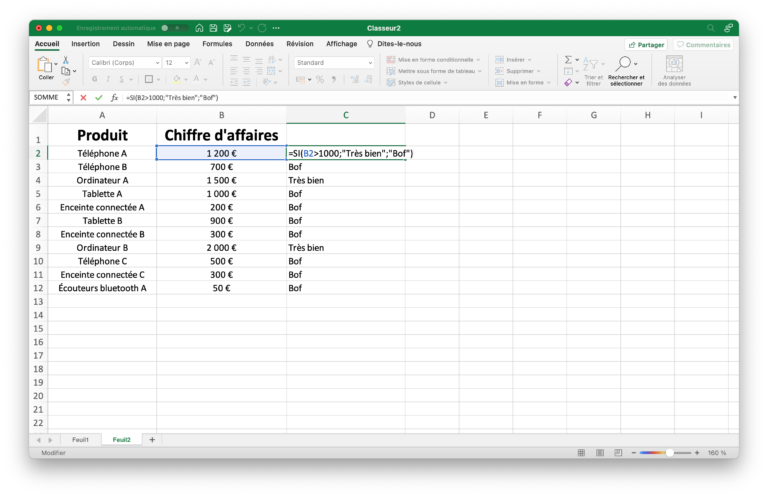Screen dimensions: 768x497
Task: Switch to normal view in the status bar
Action: (x=581, y=453)
